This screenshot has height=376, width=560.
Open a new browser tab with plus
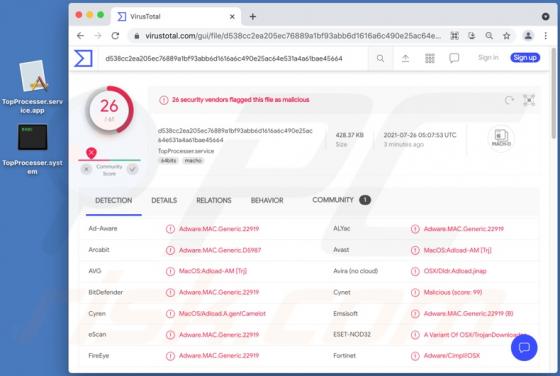pyautogui.click(x=252, y=16)
